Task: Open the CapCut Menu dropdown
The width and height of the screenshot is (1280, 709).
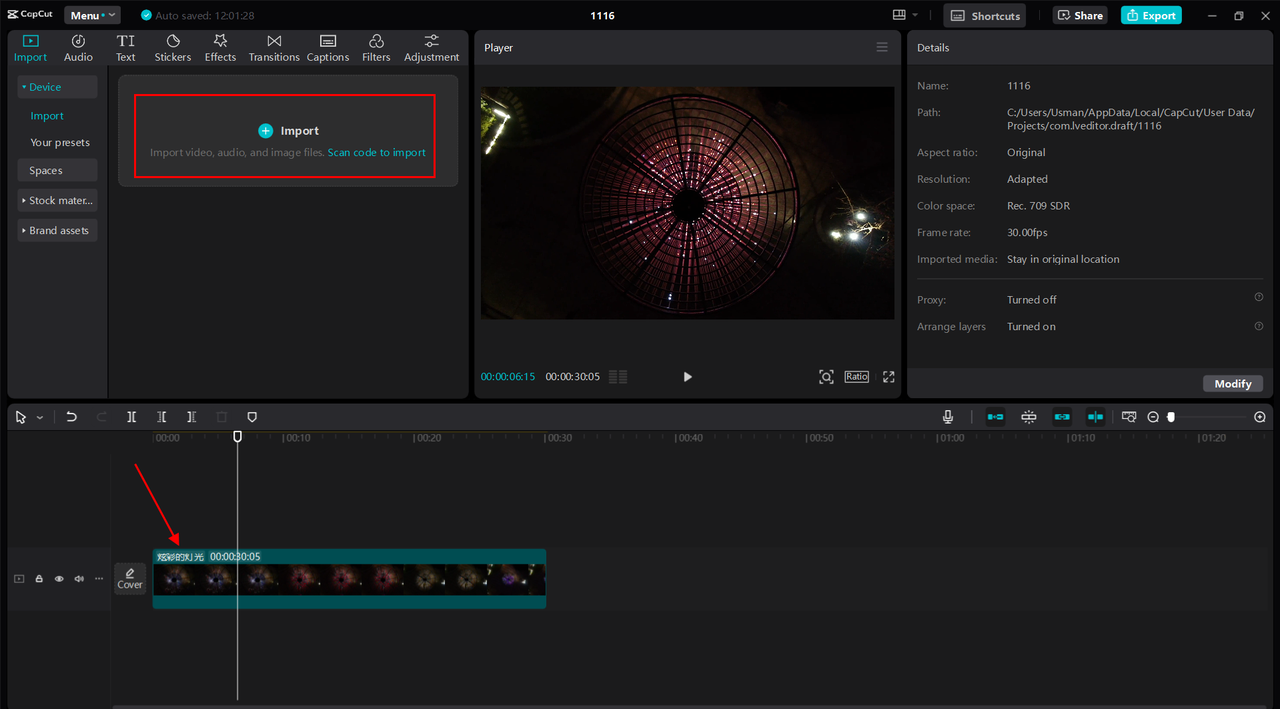Action: pos(92,15)
